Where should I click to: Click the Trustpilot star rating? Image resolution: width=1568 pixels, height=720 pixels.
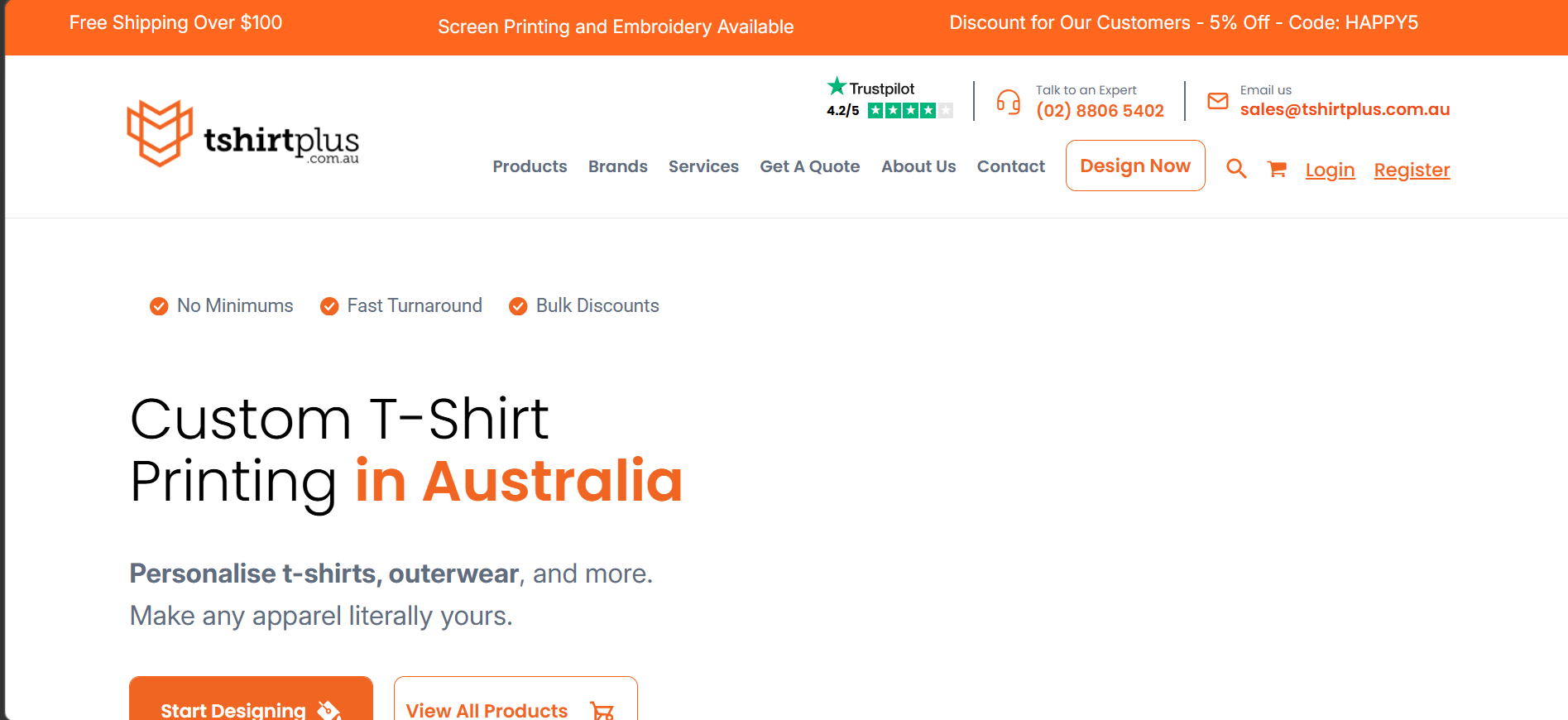click(x=909, y=110)
